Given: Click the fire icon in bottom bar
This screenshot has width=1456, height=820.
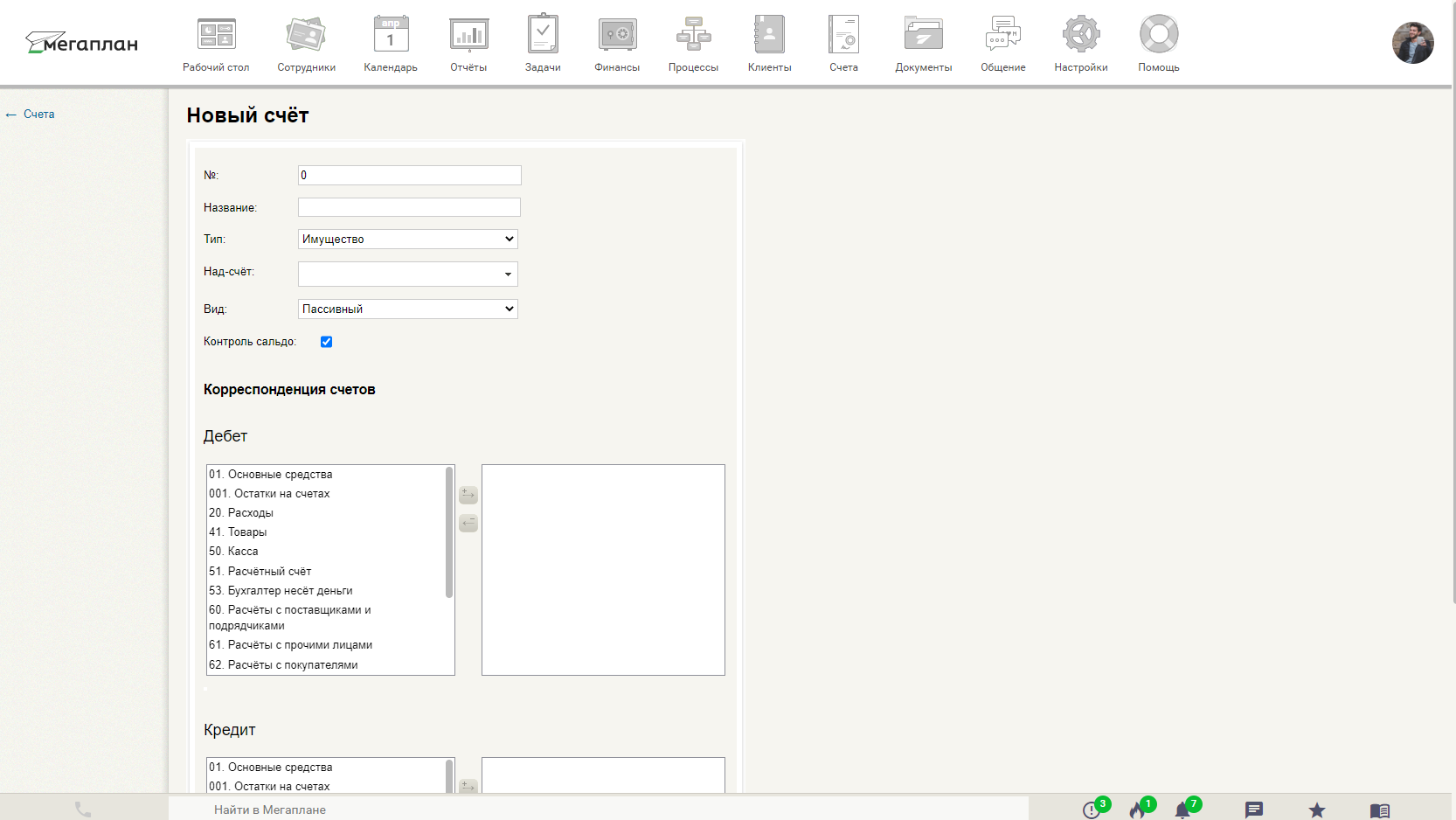Looking at the screenshot, I should coord(1137,810).
